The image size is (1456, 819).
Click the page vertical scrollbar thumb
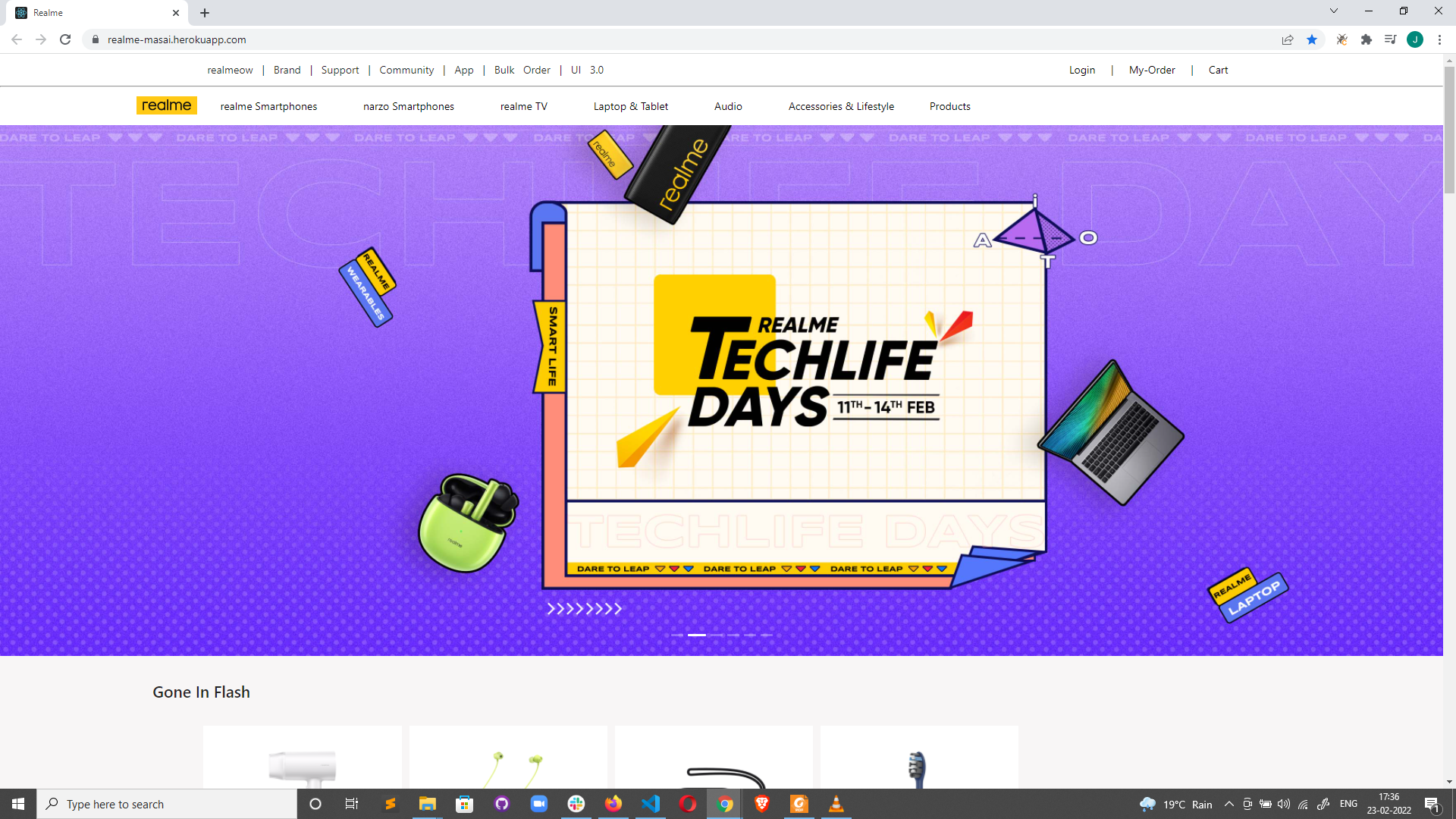(x=1449, y=129)
